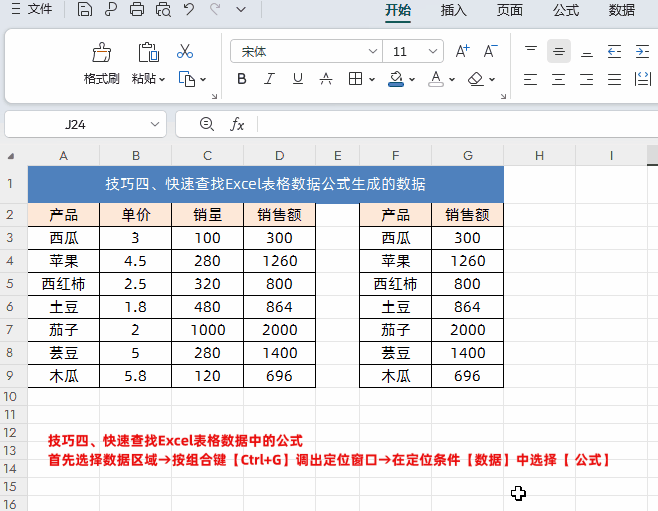Select the title cell 技巧四、快速查找Excel表格数据公式生成的数据
Screen dimensions: 658x511
click(x=266, y=184)
